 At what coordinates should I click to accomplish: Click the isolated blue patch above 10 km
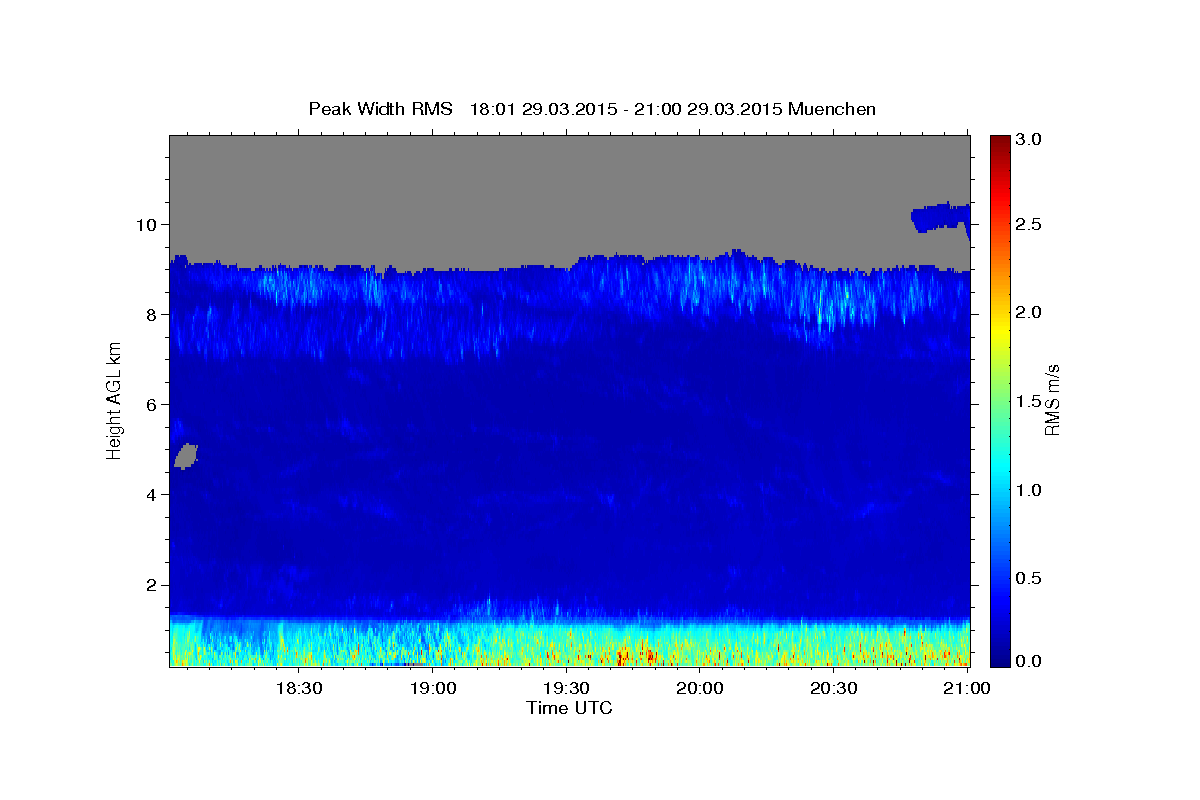(940, 216)
